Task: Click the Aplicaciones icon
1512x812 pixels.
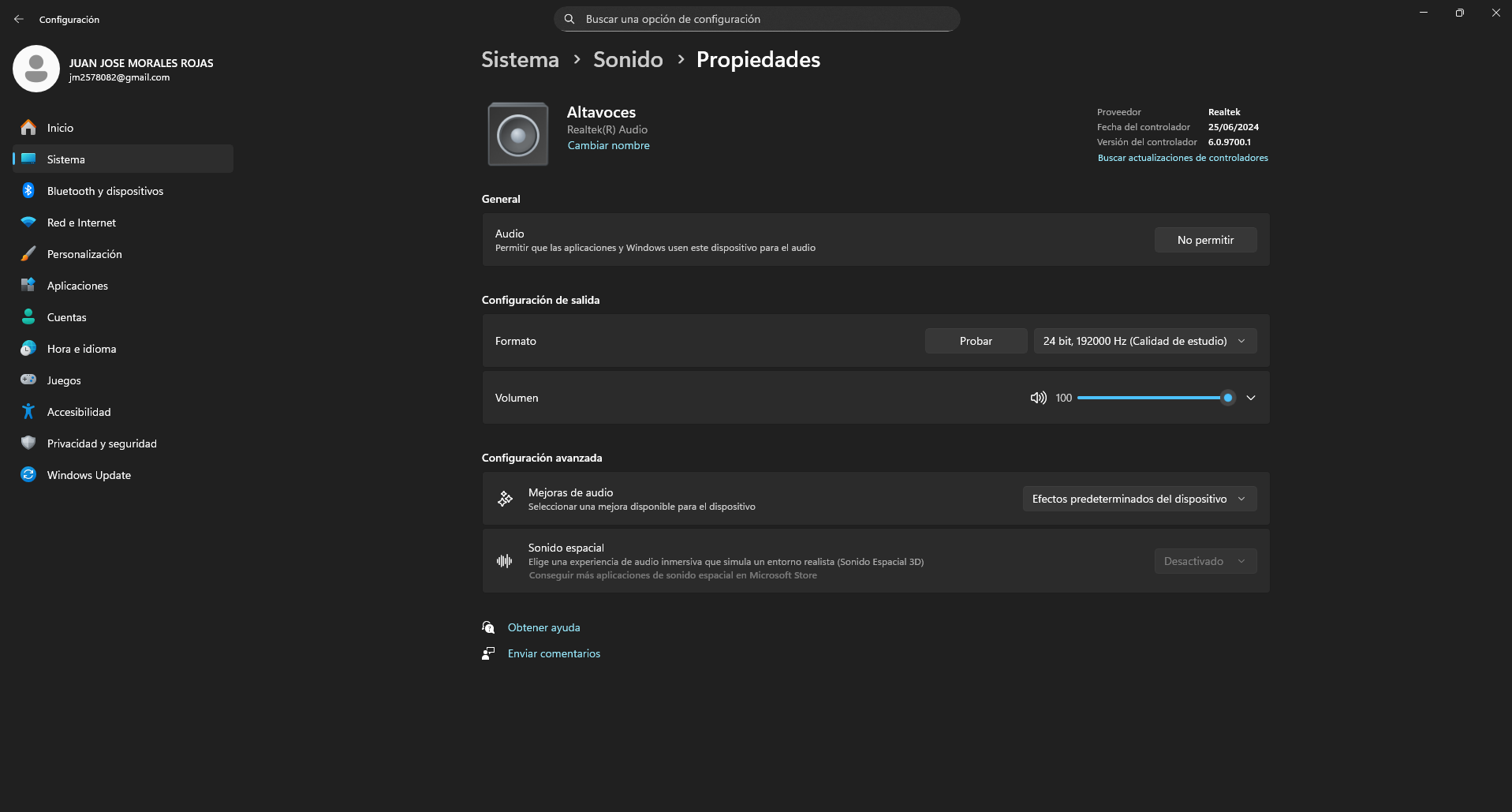Action: coord(28,285)
